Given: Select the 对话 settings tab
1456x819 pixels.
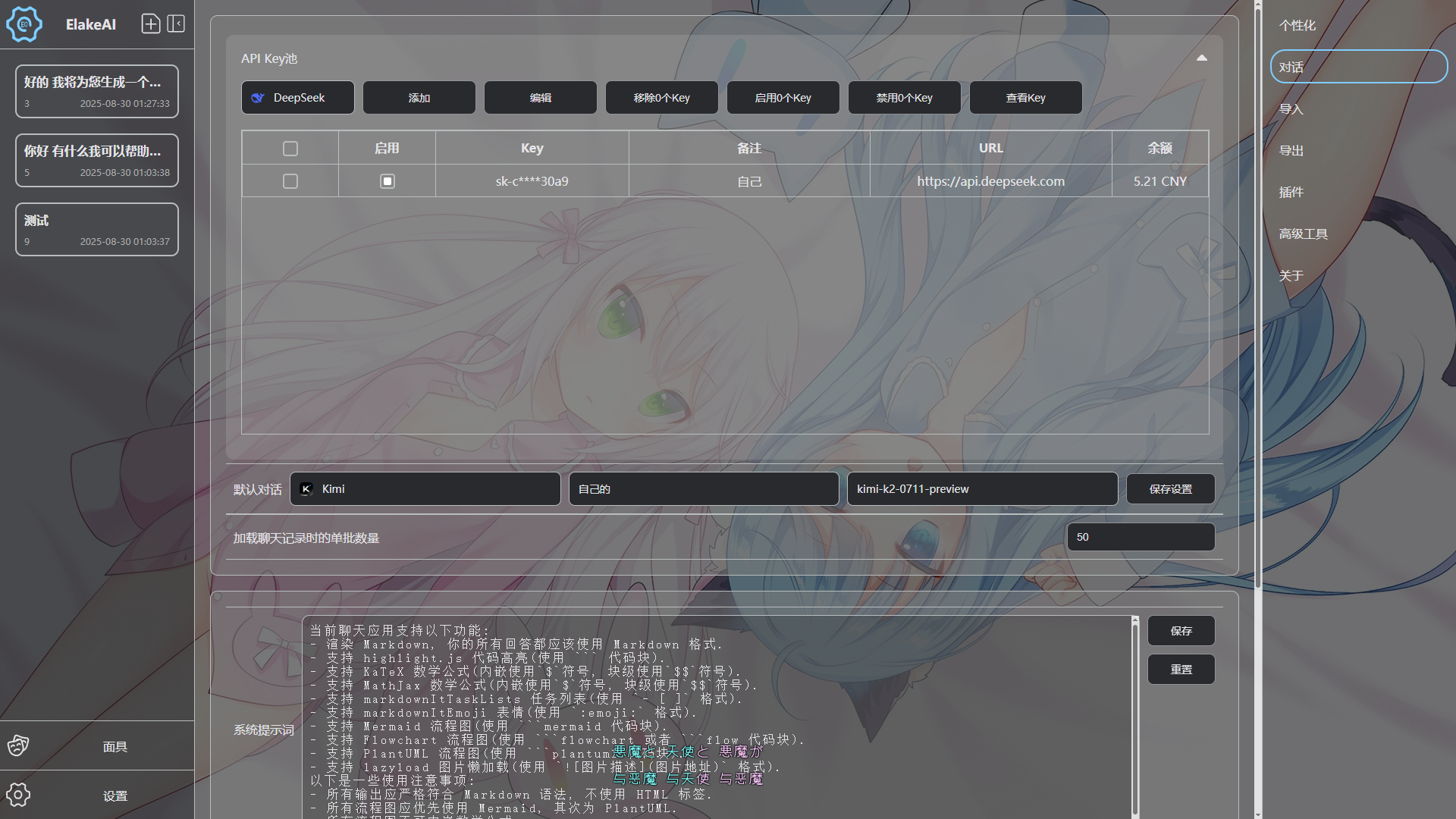Looking at the screenshot, I should point(1359,67).
